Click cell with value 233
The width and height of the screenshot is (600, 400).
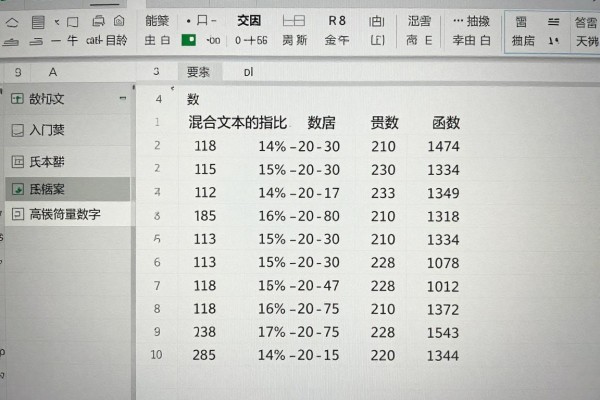tap(383, 193)
